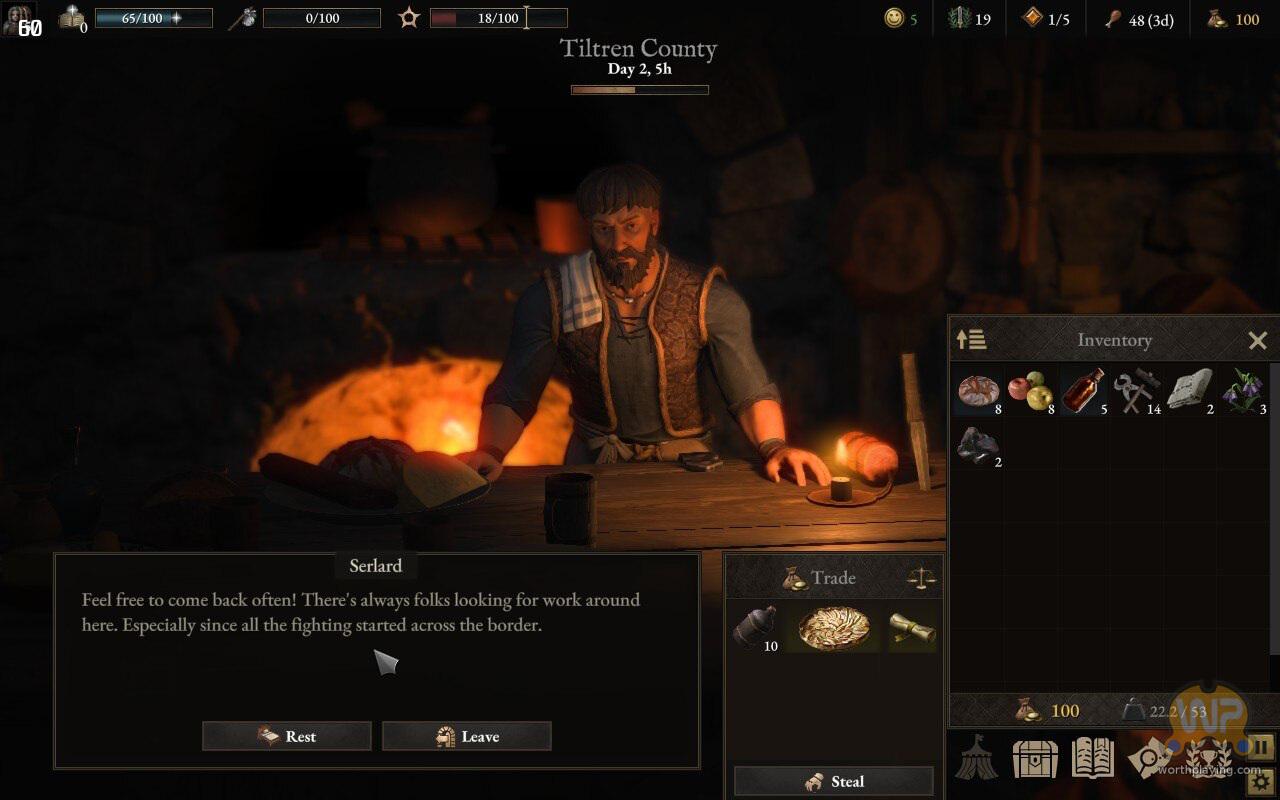1280x800 pixels.
Task: Click the trade balance scales icon
Action: point(919,578)
